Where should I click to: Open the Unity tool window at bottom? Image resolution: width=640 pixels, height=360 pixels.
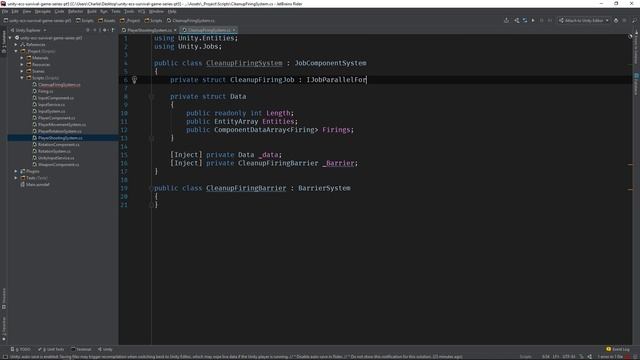(105, 349)
